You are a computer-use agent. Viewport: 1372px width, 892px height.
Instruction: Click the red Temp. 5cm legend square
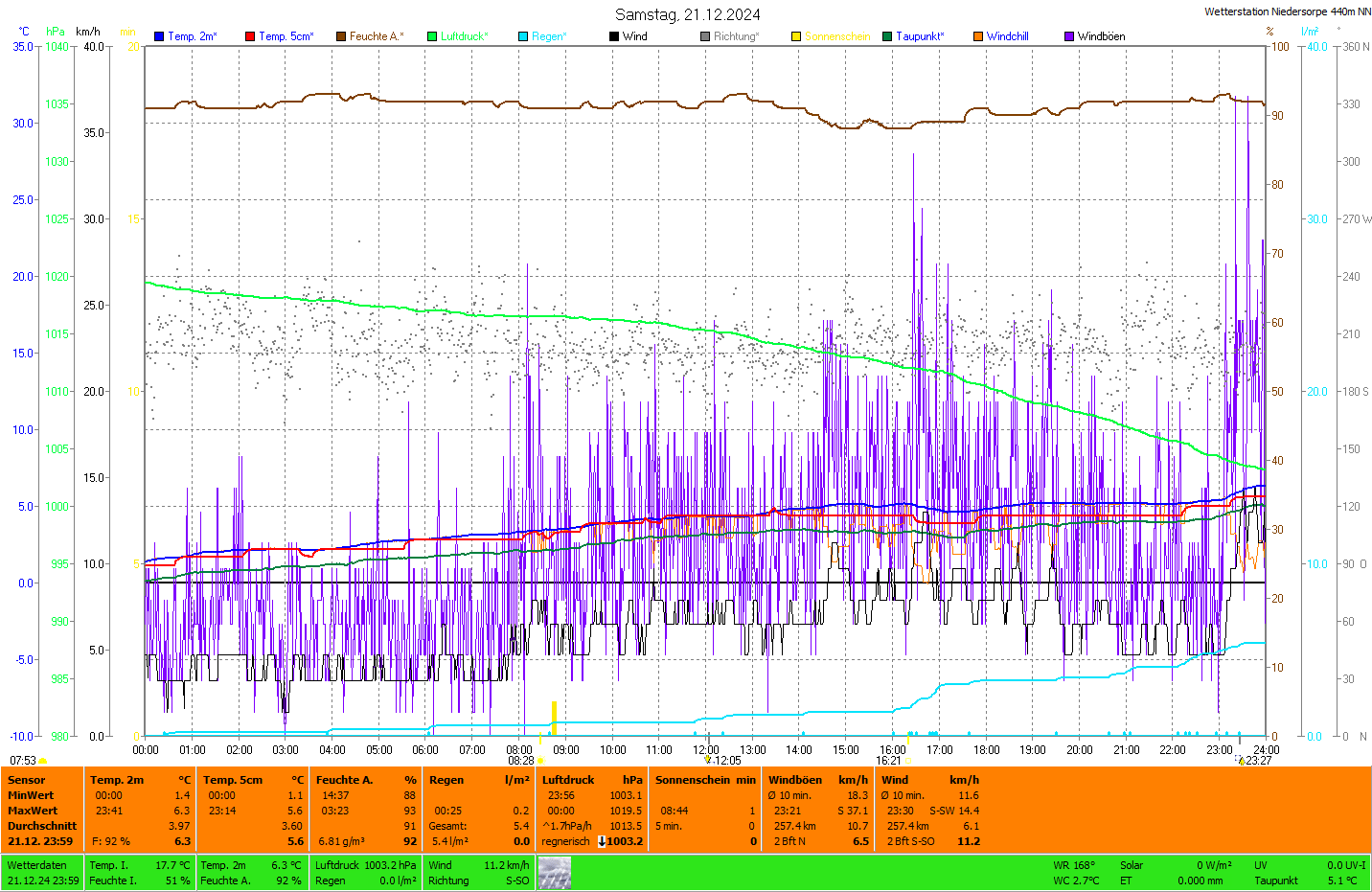pyautogui.click(x=250, y=36)
